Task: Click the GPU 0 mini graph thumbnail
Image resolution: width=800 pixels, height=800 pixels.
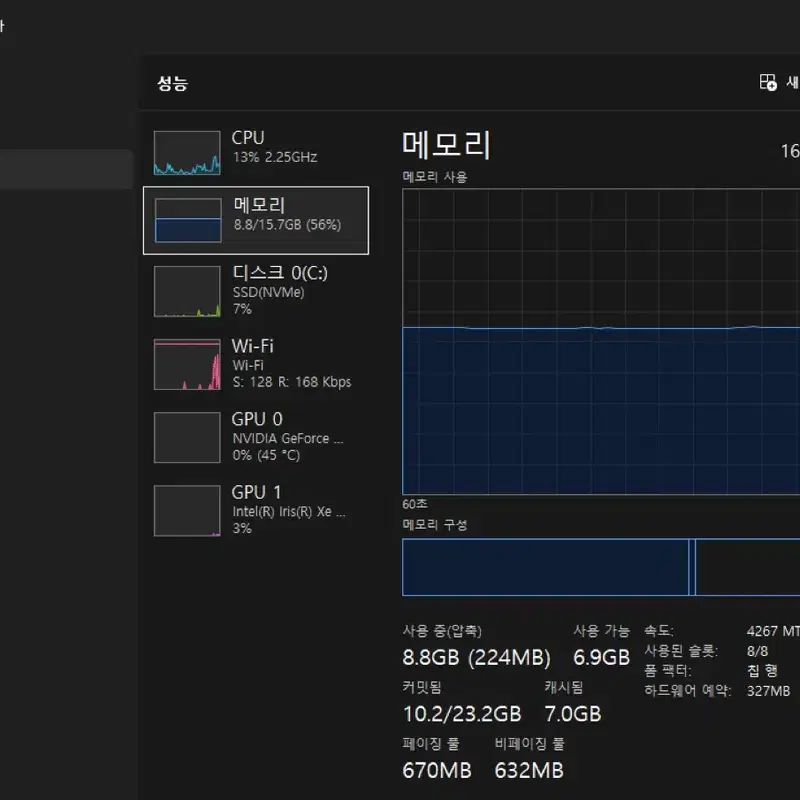Action: [187, 437]
